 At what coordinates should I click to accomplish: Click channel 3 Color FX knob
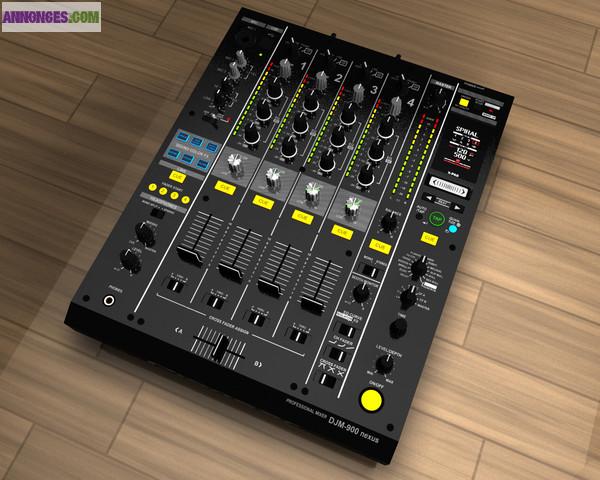(x=312, y=193)
